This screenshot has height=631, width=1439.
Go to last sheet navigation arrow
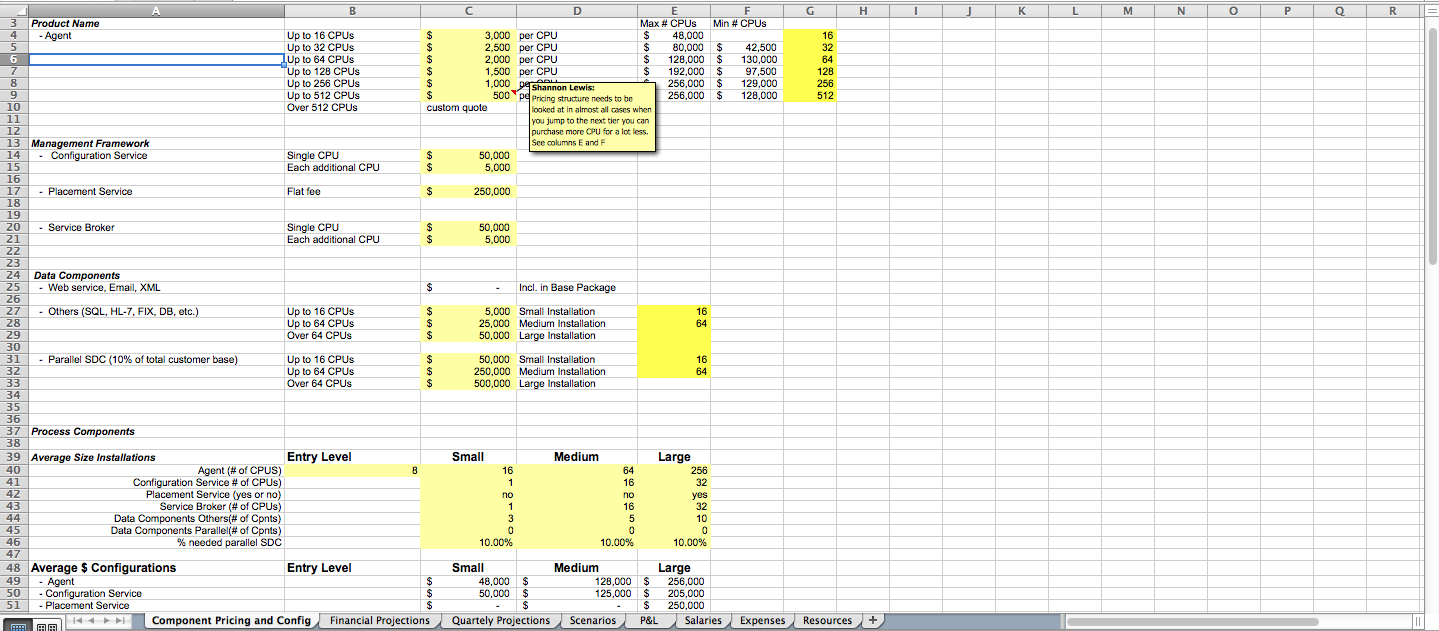120,620
